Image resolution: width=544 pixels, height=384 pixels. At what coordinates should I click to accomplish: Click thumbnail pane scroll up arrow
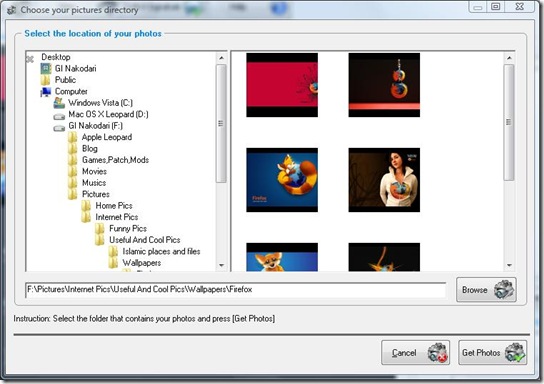click(509, 58)
